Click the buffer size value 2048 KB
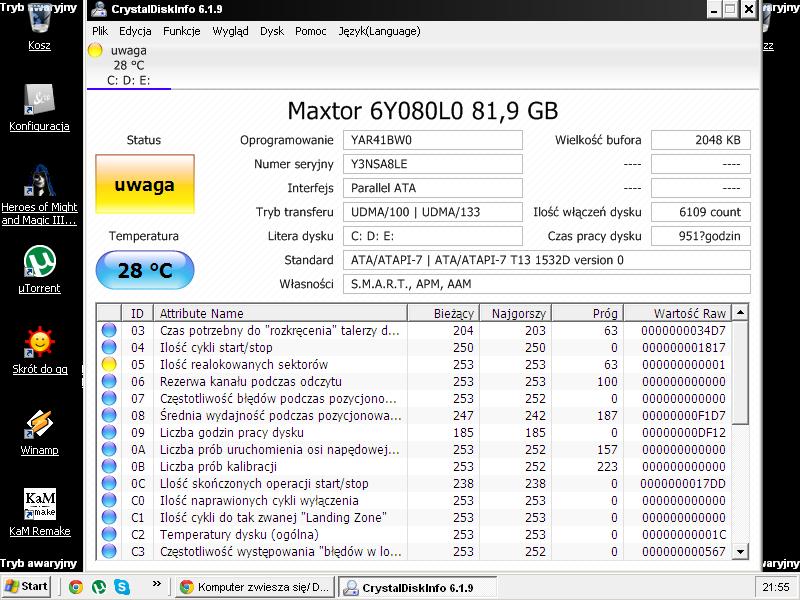800x600 pixels. (x=701, y=140)
